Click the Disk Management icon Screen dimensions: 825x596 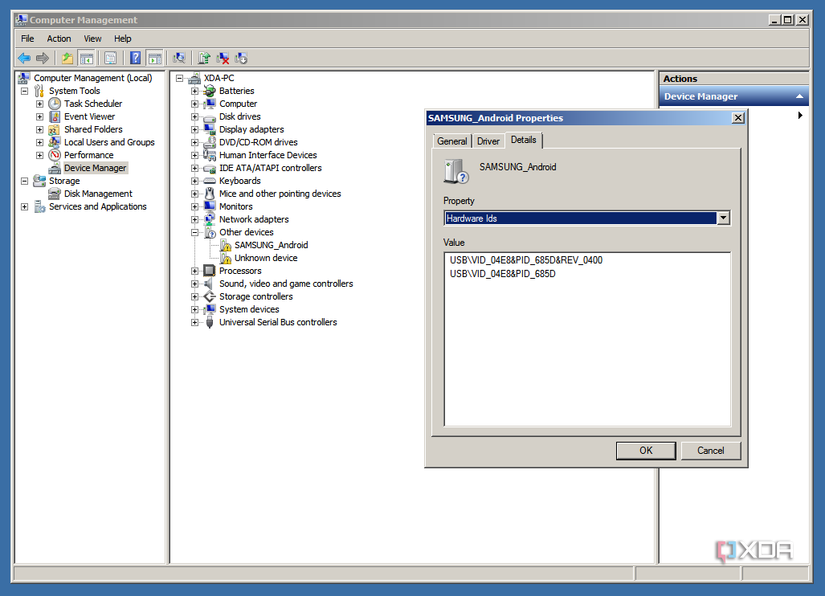coord(55,194)
